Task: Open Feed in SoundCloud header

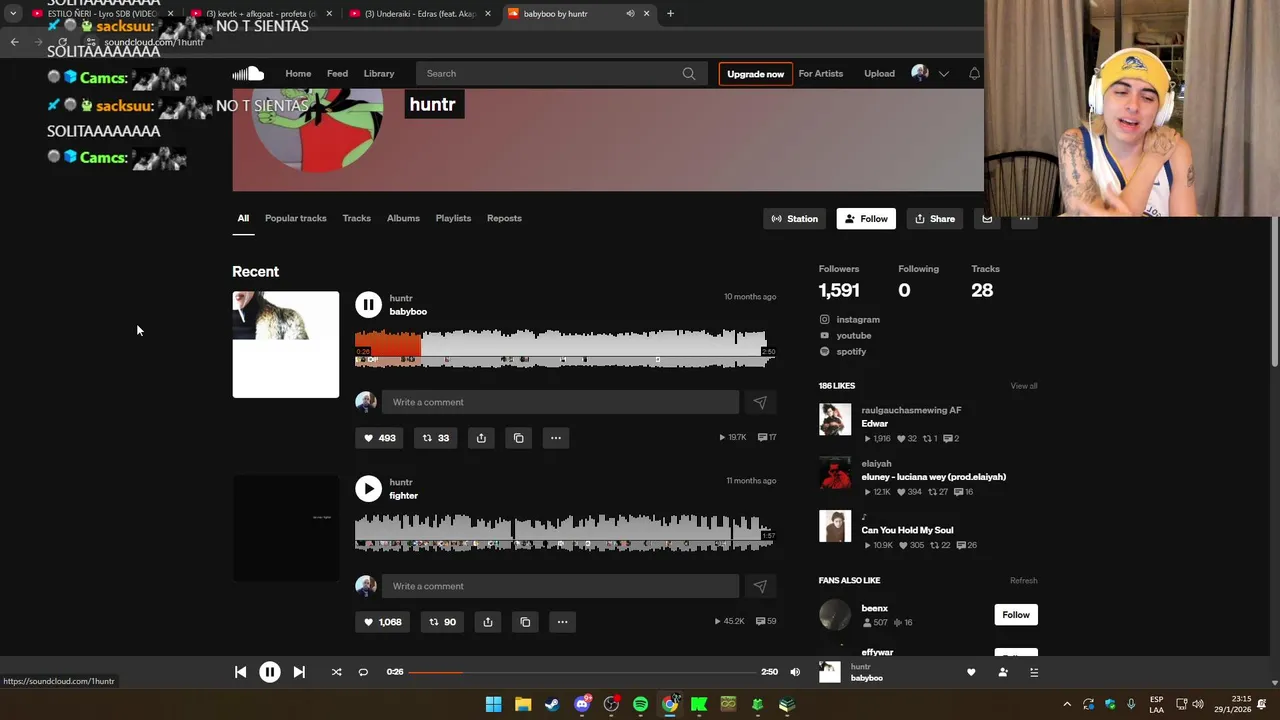Action: [337, 73]
